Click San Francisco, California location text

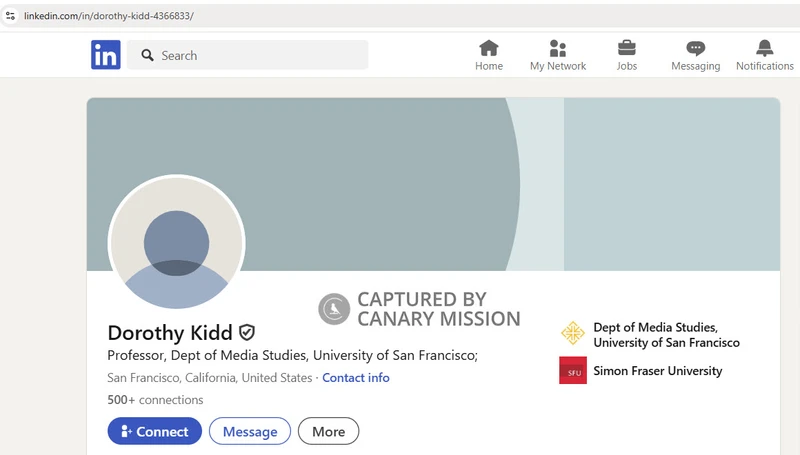tap(210, 377)
